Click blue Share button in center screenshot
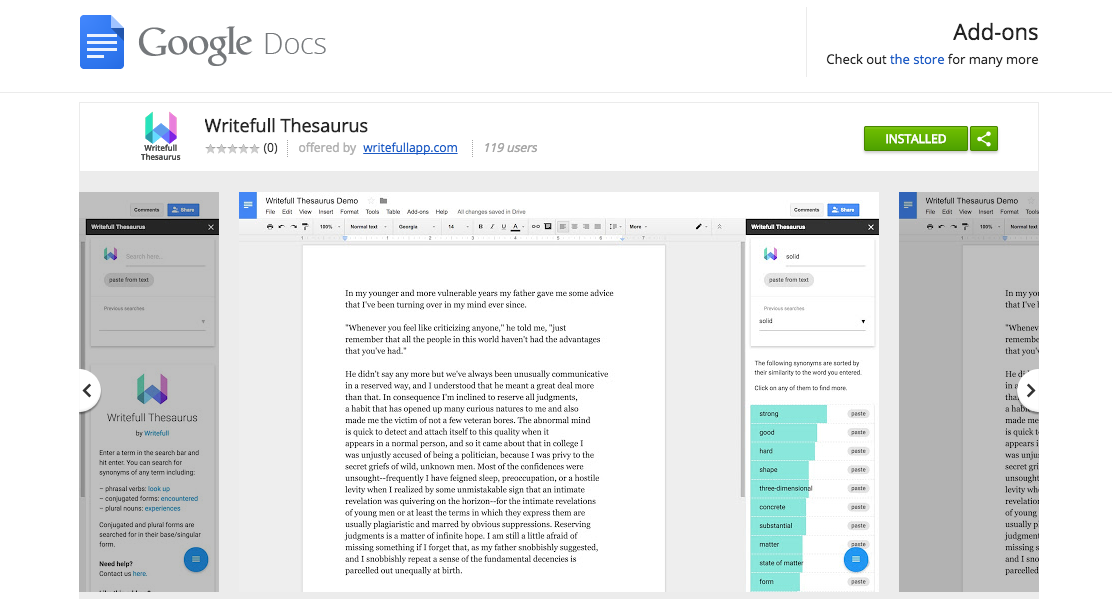 pos(843,210)
